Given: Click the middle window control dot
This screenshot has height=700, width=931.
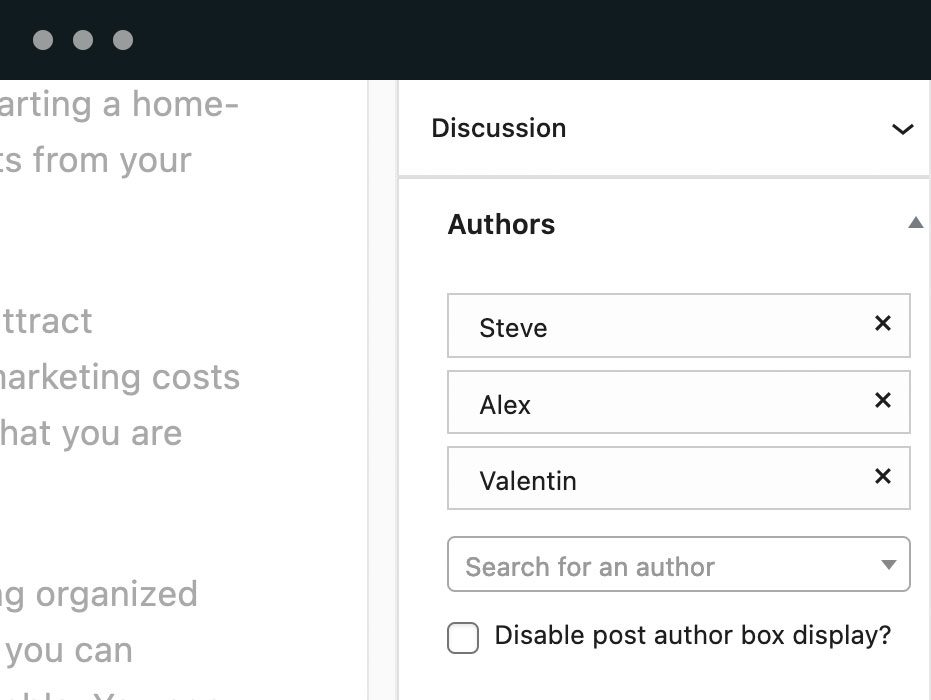Looking at the screenshot, I should [x=83, y=40].
